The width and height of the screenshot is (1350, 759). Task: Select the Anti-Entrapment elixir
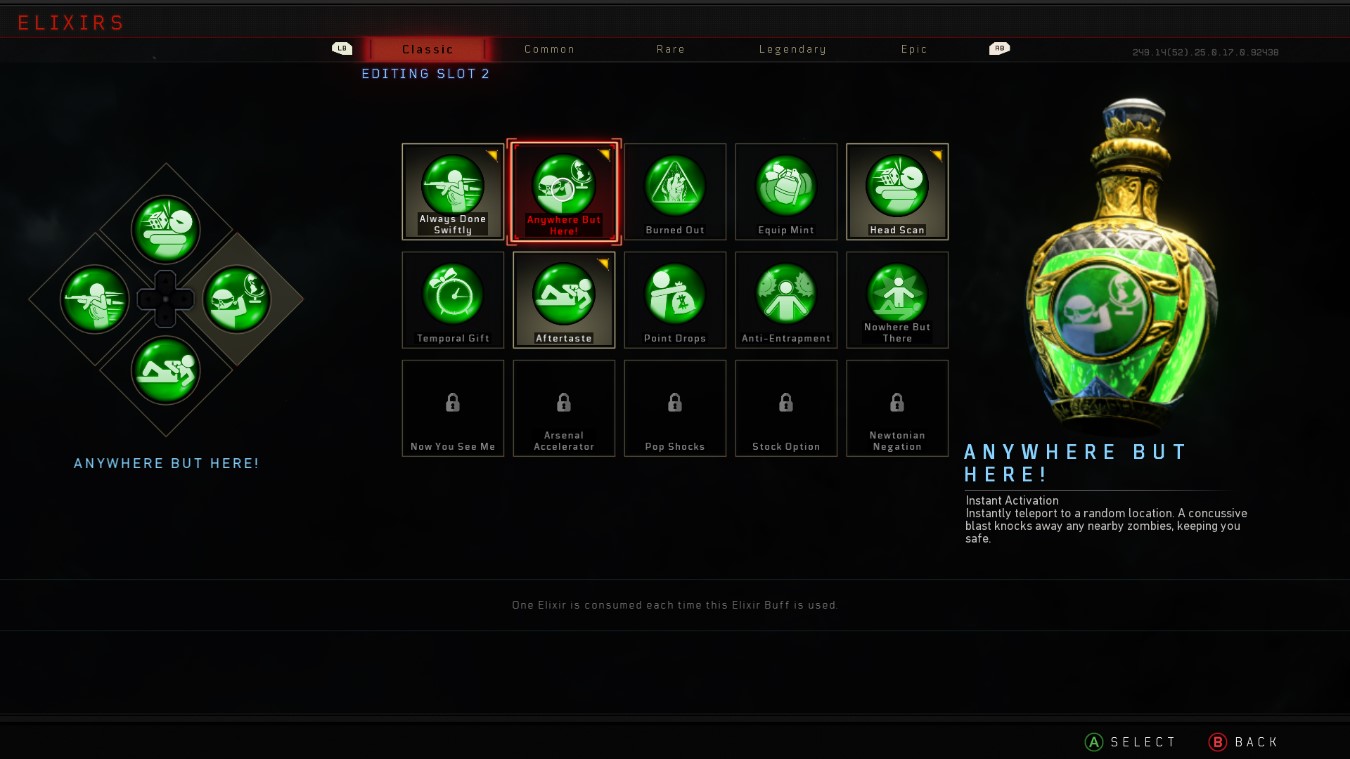click(x=786, y=300)
